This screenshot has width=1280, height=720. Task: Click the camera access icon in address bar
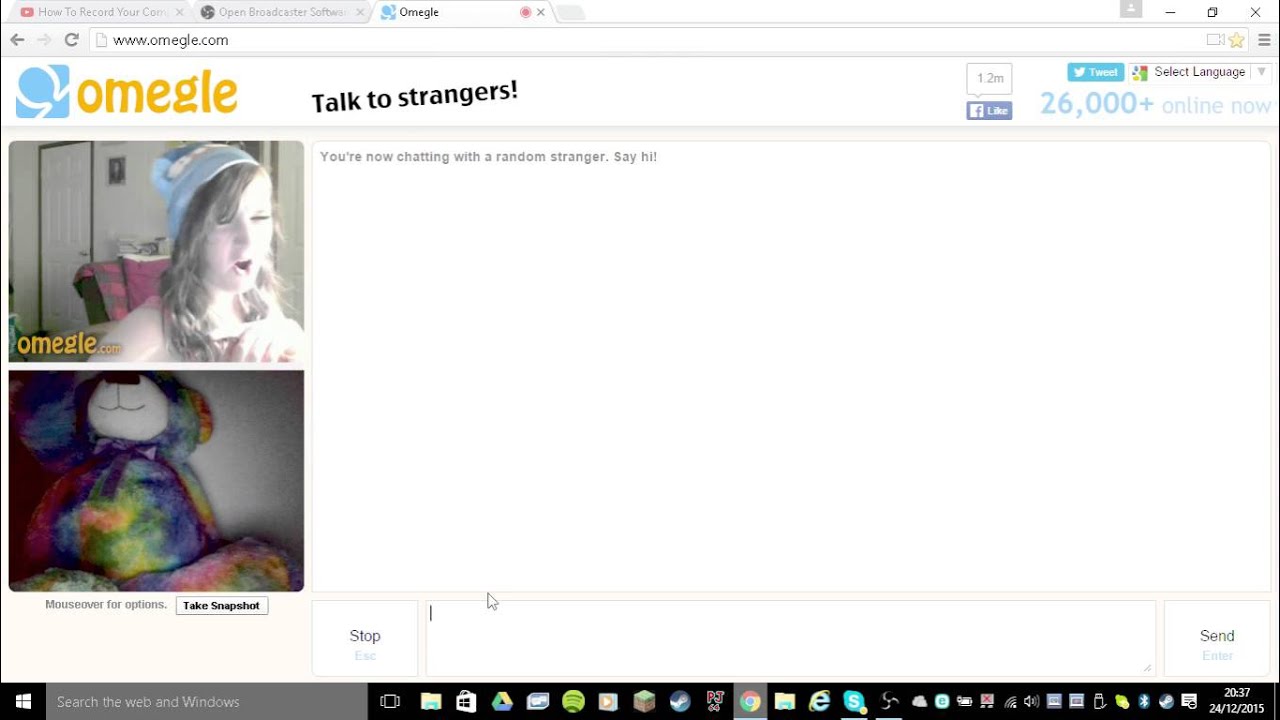click(1215, 40)
